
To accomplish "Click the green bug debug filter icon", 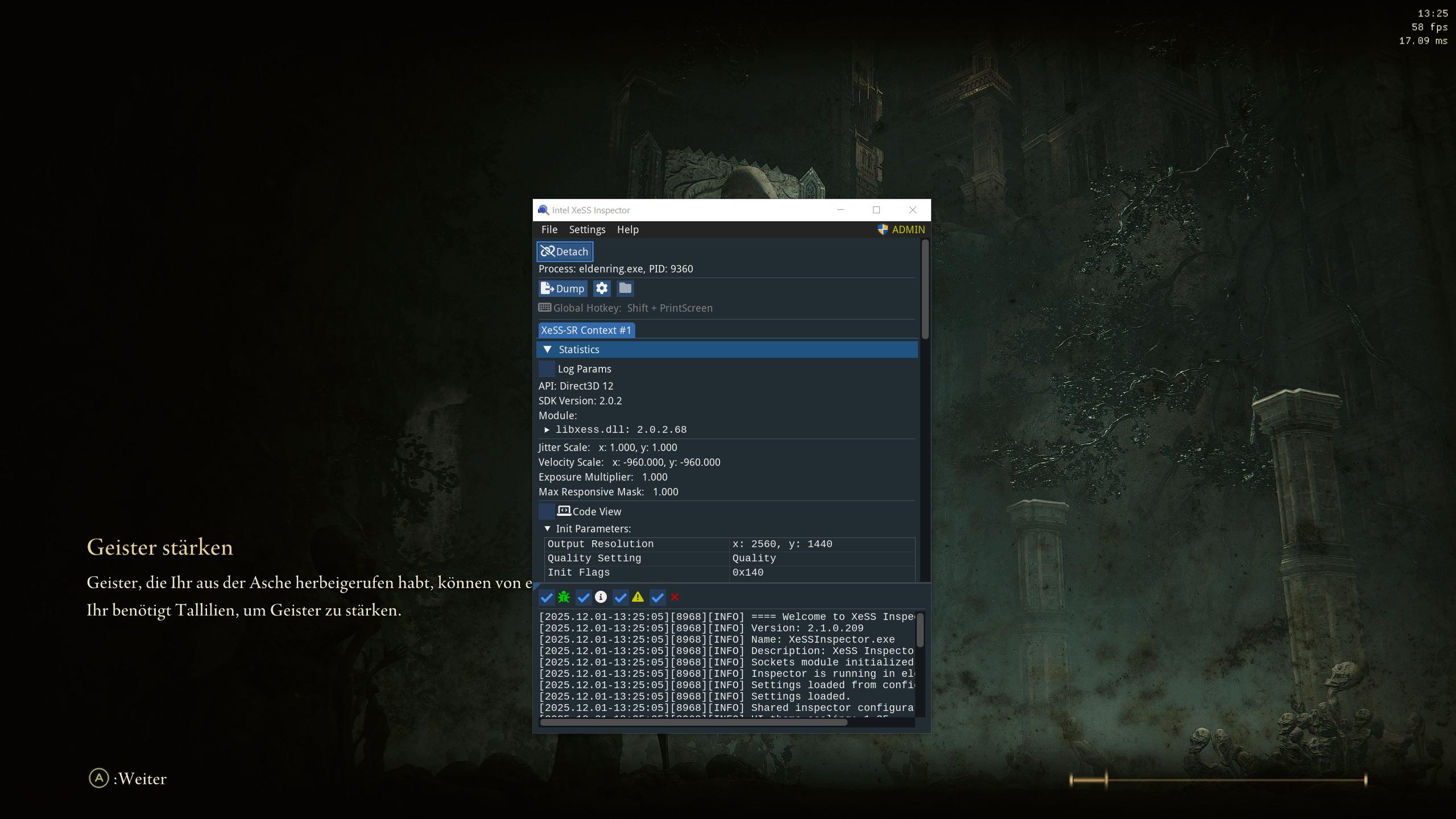I will click(564, 597).
